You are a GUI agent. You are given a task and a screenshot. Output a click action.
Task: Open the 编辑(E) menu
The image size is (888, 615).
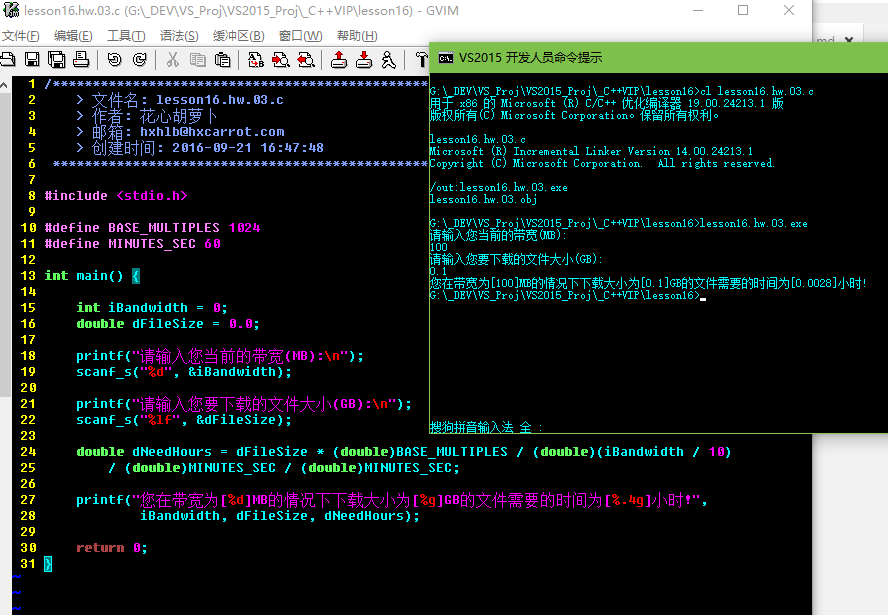73,36
